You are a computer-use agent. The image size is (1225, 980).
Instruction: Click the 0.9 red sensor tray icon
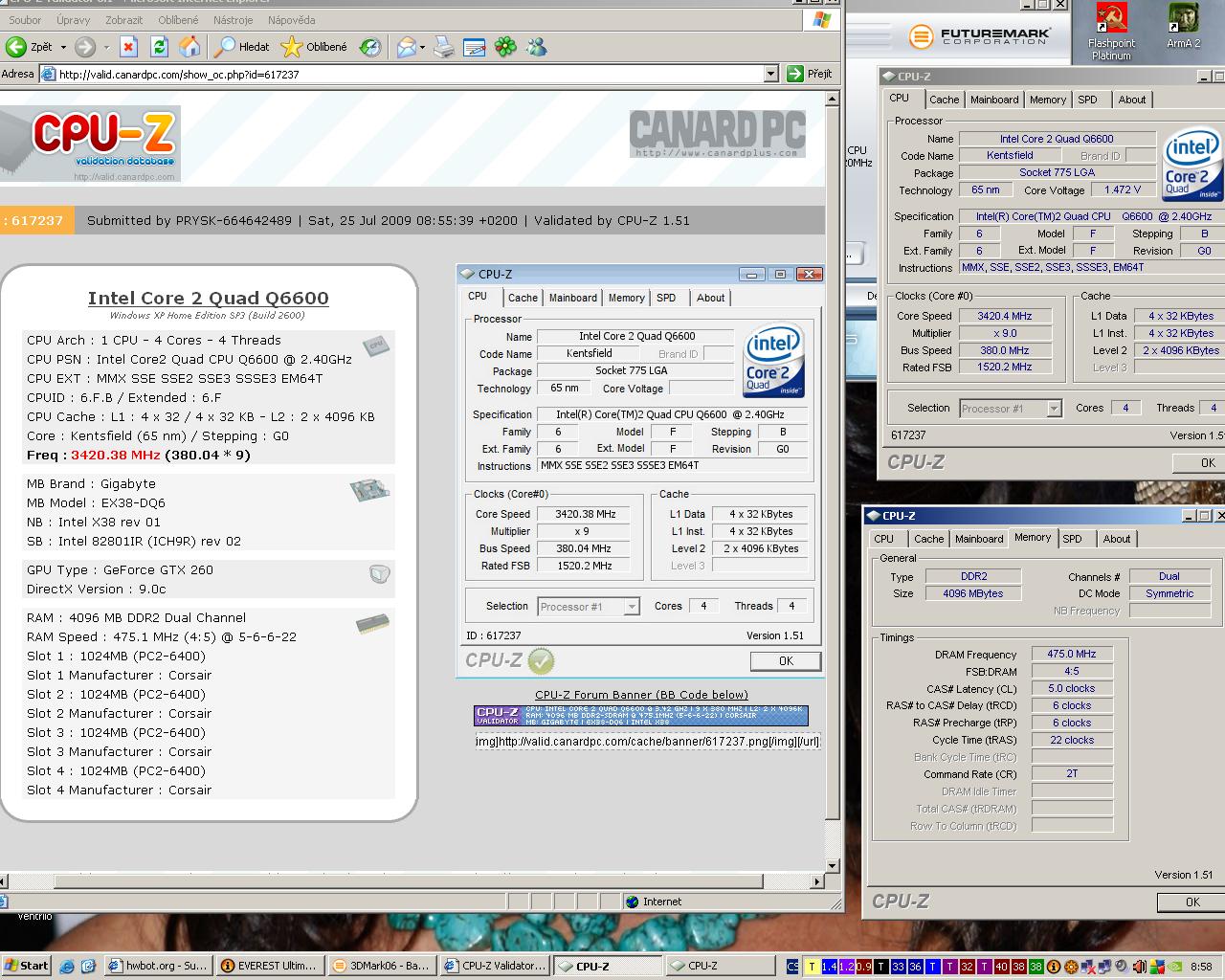click(863, 967)
